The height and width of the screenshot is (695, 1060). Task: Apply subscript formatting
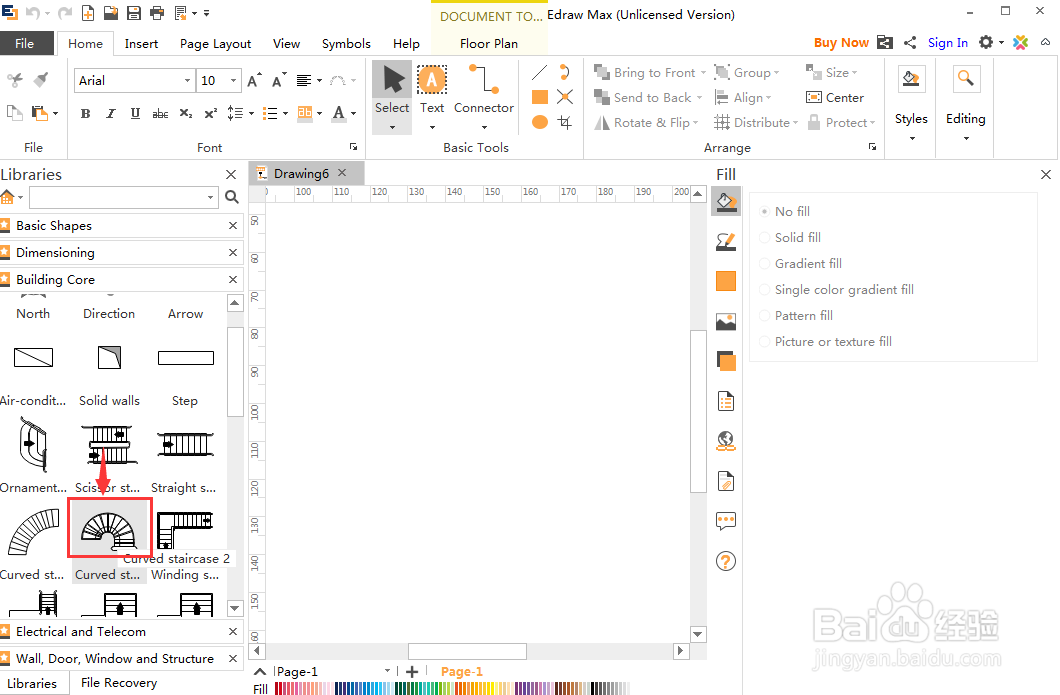pos(186,114)
